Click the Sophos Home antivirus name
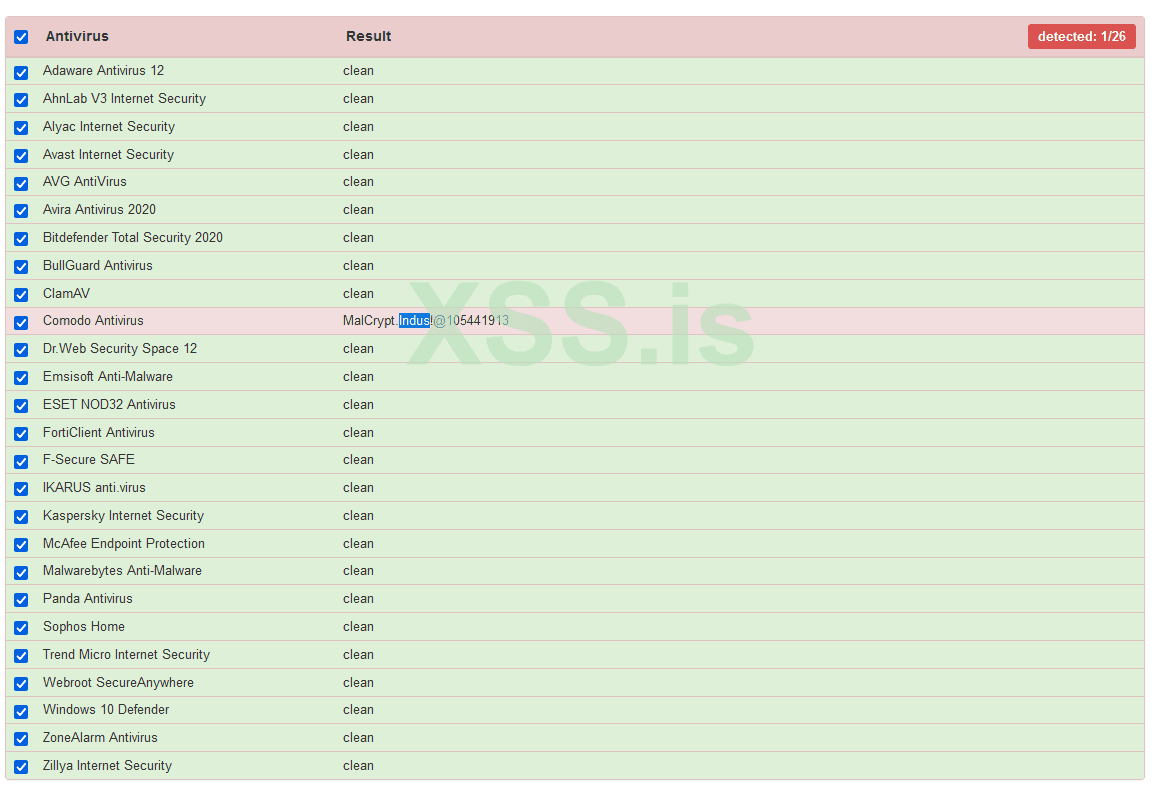 (x=84, y=627)
